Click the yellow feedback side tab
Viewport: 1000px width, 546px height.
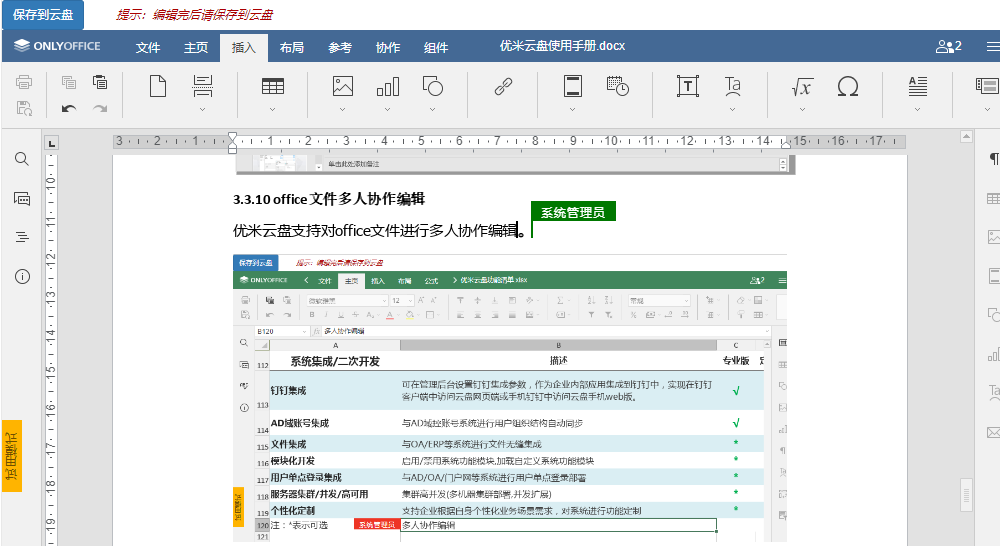(12, 456)
